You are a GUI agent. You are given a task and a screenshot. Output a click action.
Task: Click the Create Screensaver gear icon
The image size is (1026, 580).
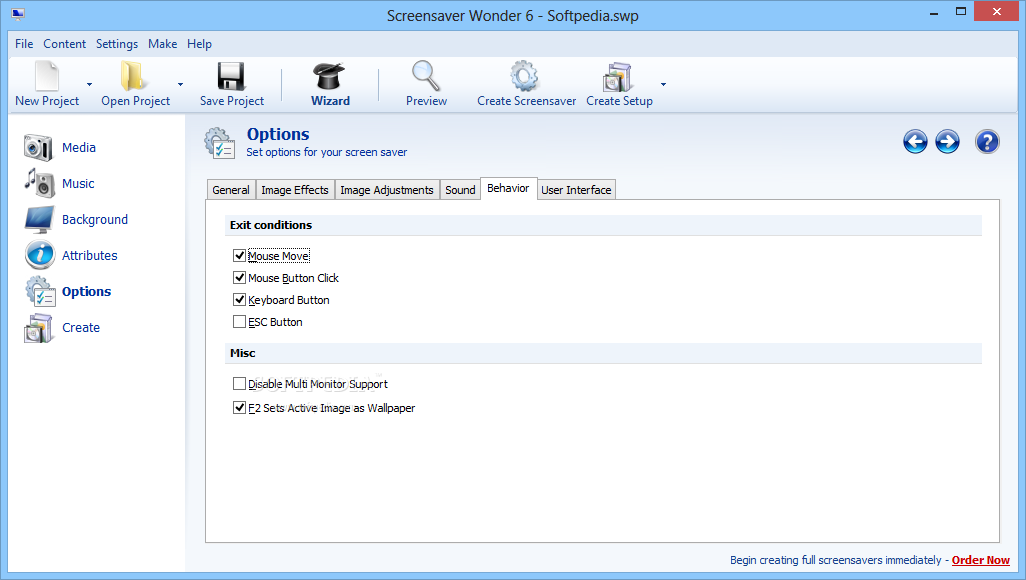pos(525,76)
